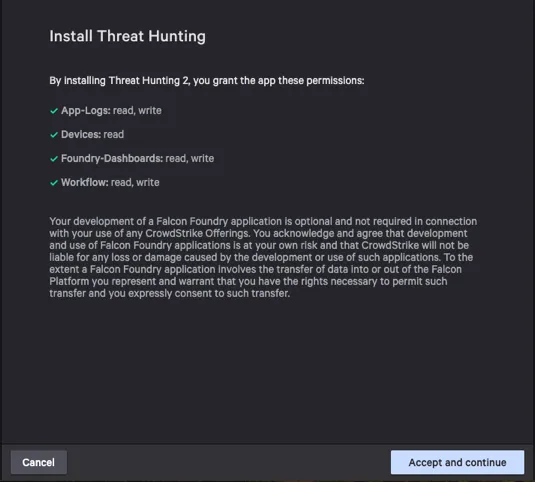The height and width of the screenshot is (482, 535).
Task: Click Accept and continue
Action: (x=457, y=462)
